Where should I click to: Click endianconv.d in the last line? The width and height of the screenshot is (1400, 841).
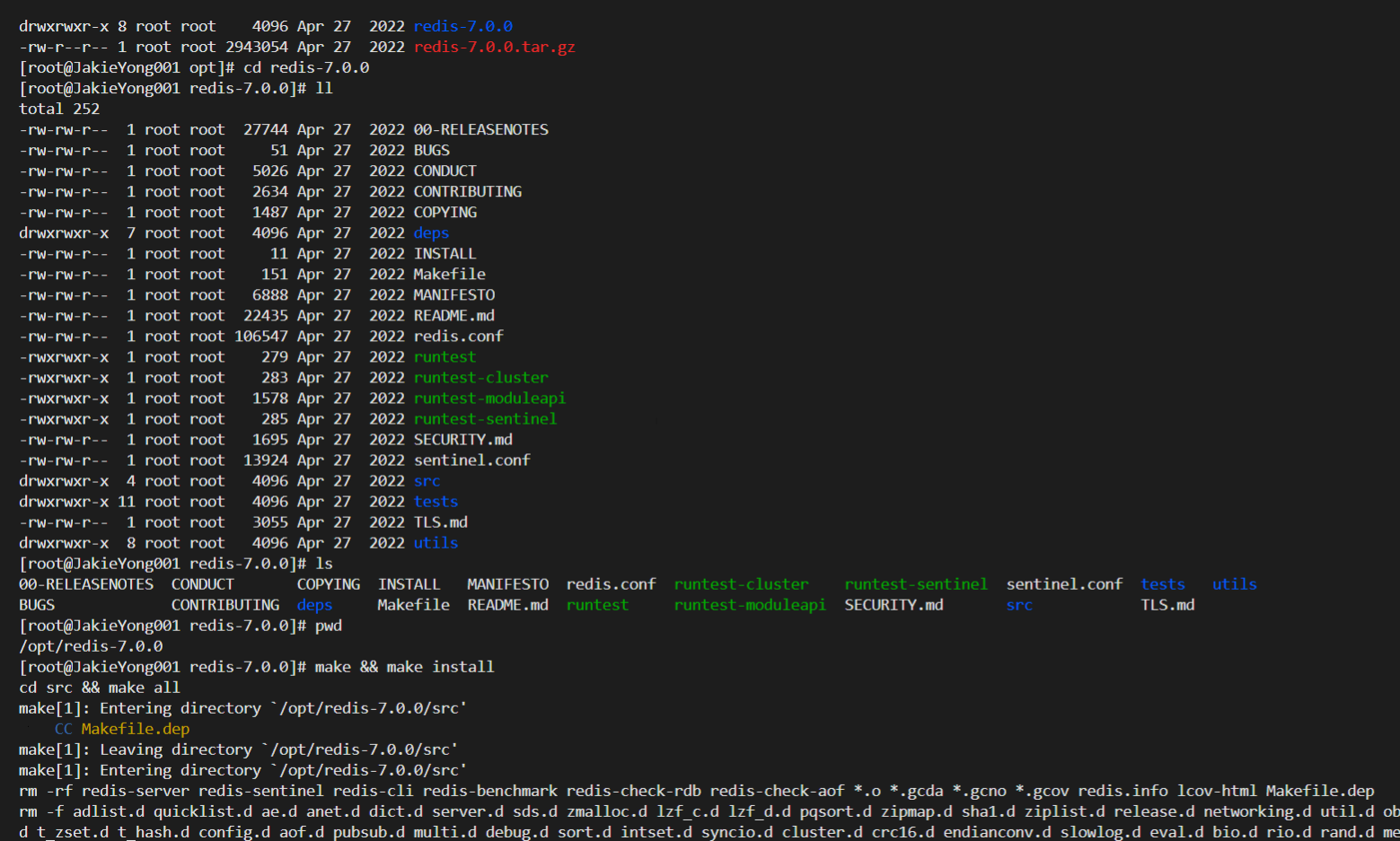998,831
